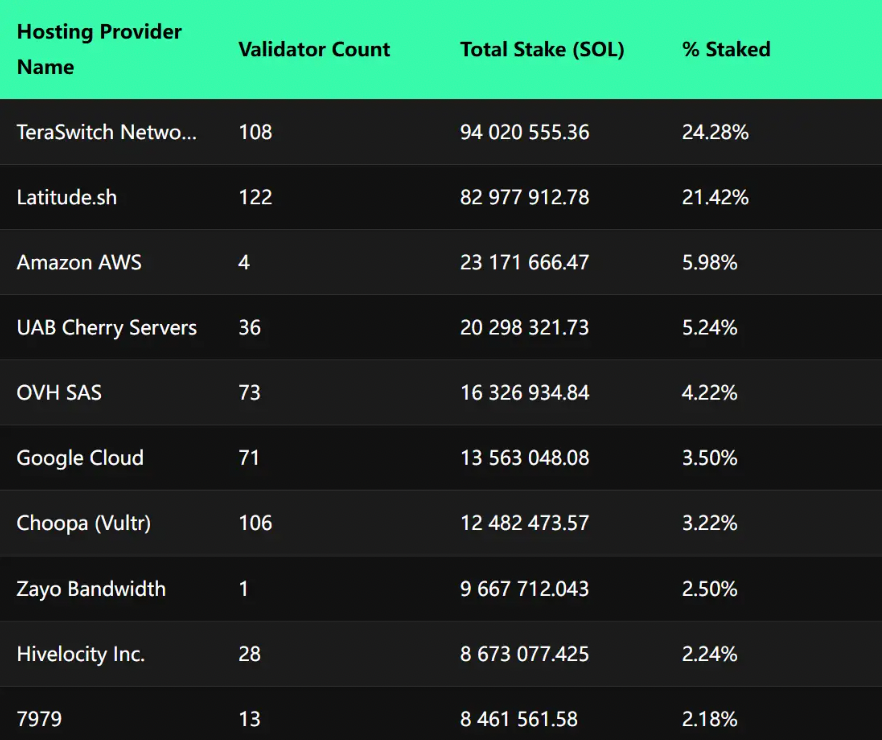Click validator count 4 for Amazon AWS

coord(244,263)
